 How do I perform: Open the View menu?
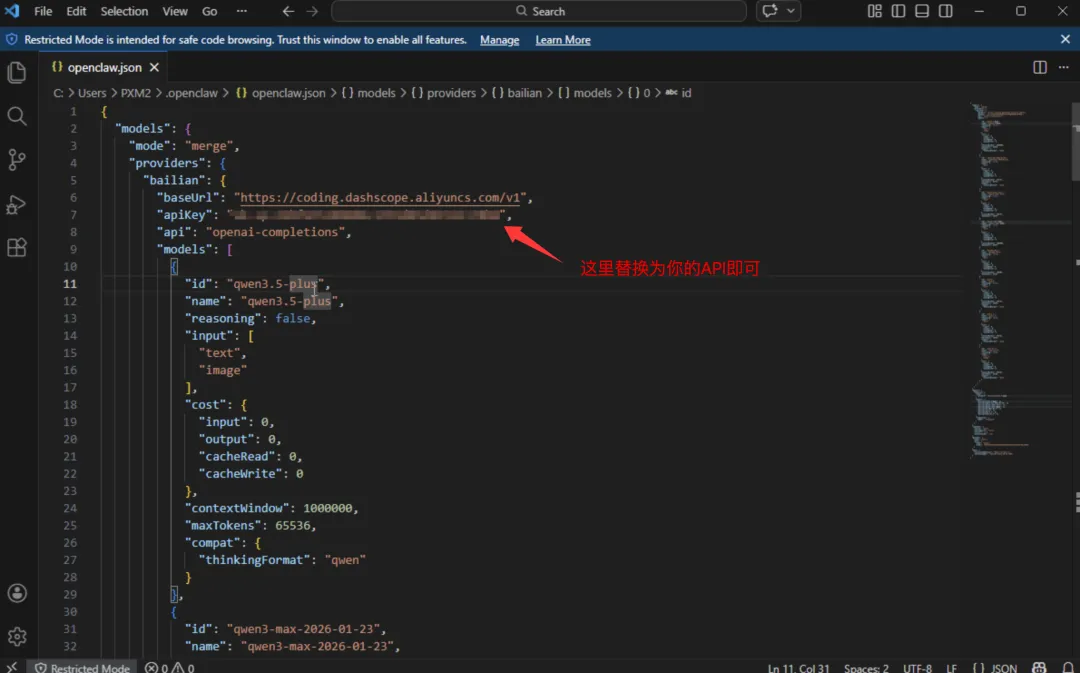(x=175, y=11)
